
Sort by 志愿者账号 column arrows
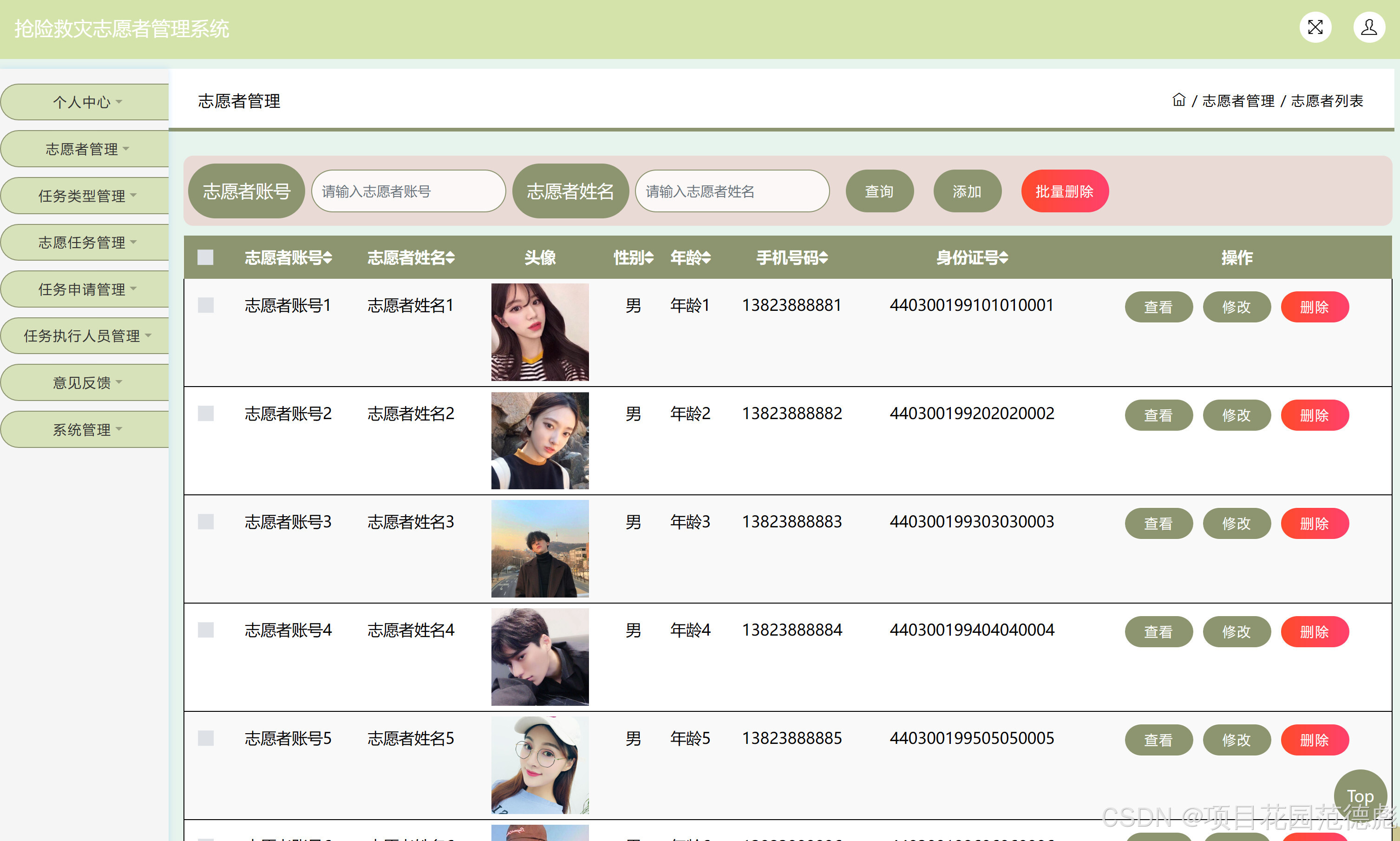coord(327,258)
